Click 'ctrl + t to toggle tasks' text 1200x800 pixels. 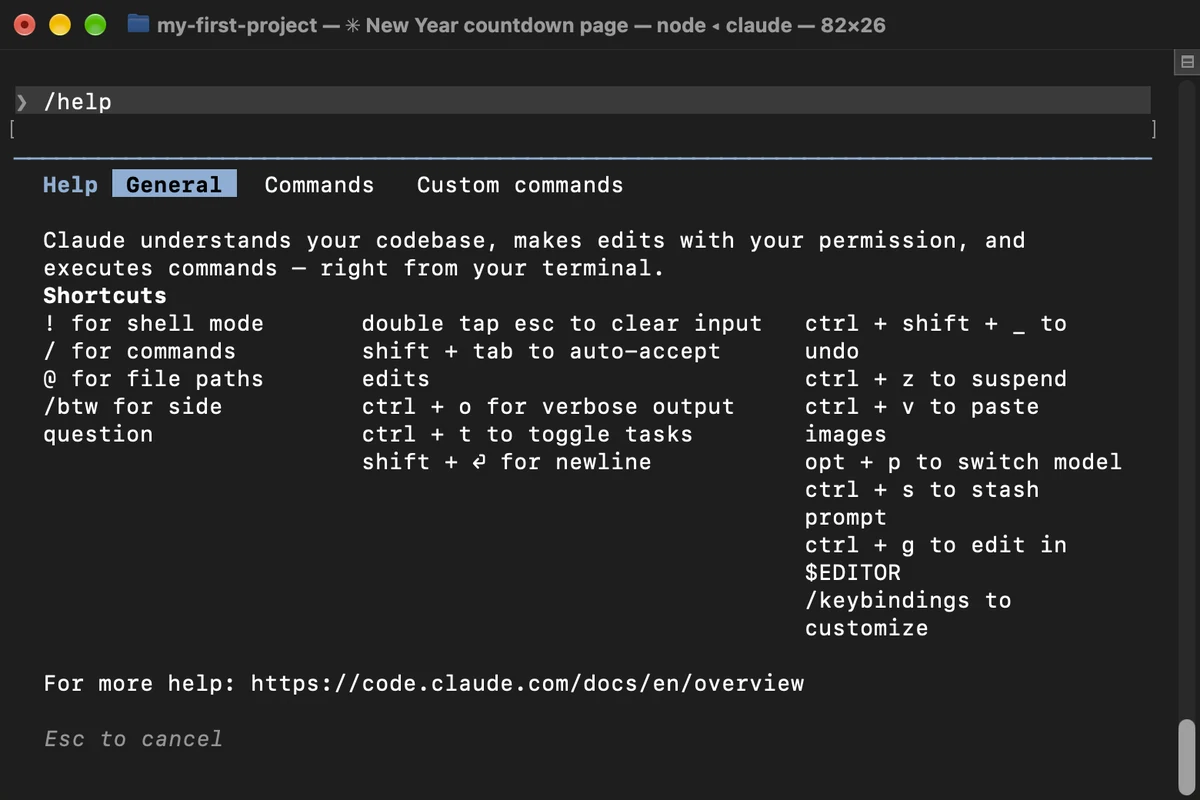[527, 435]
